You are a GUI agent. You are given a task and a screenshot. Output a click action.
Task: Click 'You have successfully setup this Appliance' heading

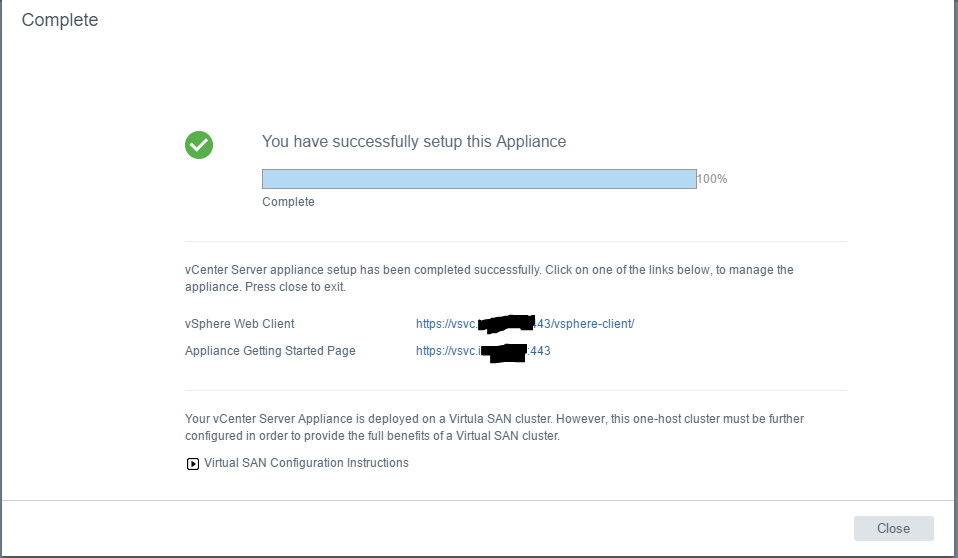414,142
